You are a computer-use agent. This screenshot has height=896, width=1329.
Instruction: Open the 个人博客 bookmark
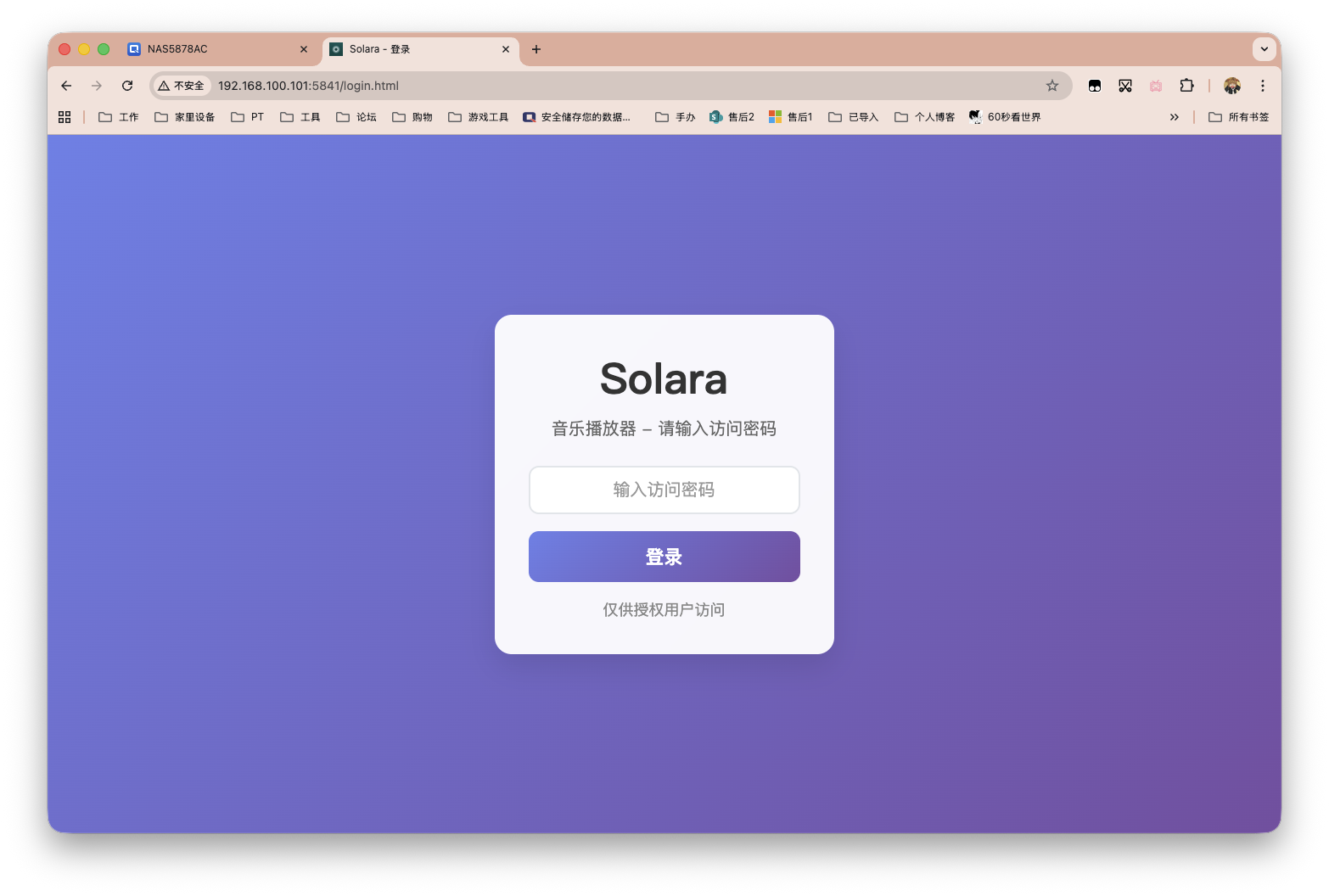point(925,116)
